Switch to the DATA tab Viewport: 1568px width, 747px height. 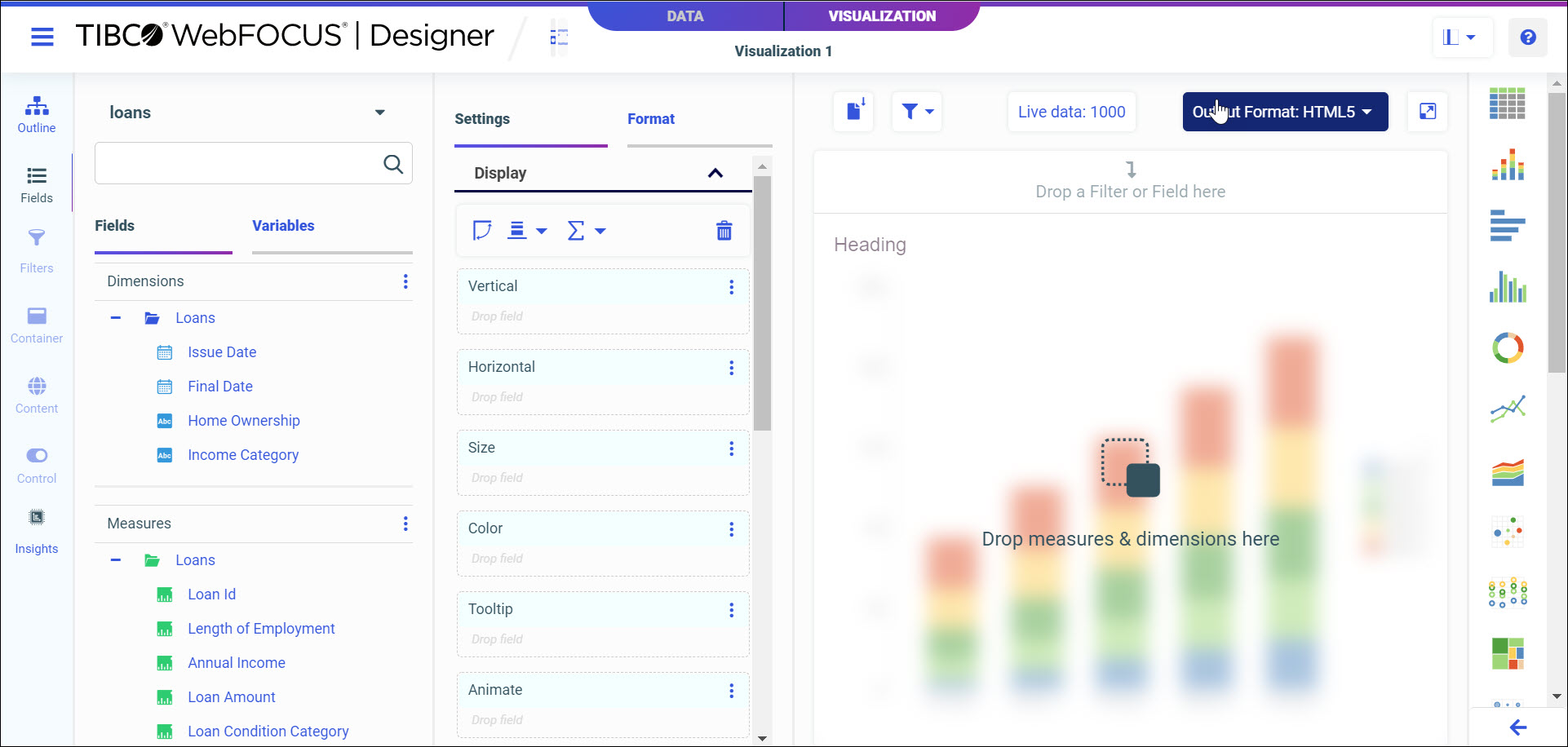coord(685,15)
